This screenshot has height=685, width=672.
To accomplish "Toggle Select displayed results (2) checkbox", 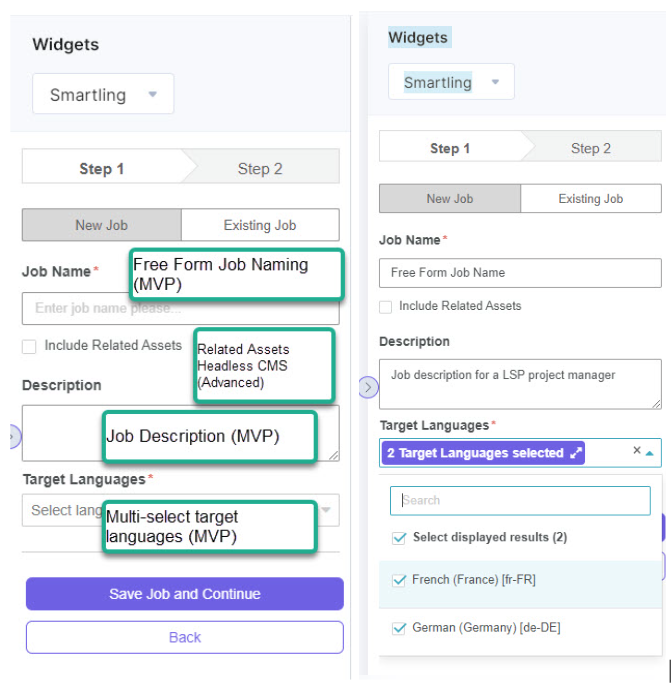I will point(399,537).
